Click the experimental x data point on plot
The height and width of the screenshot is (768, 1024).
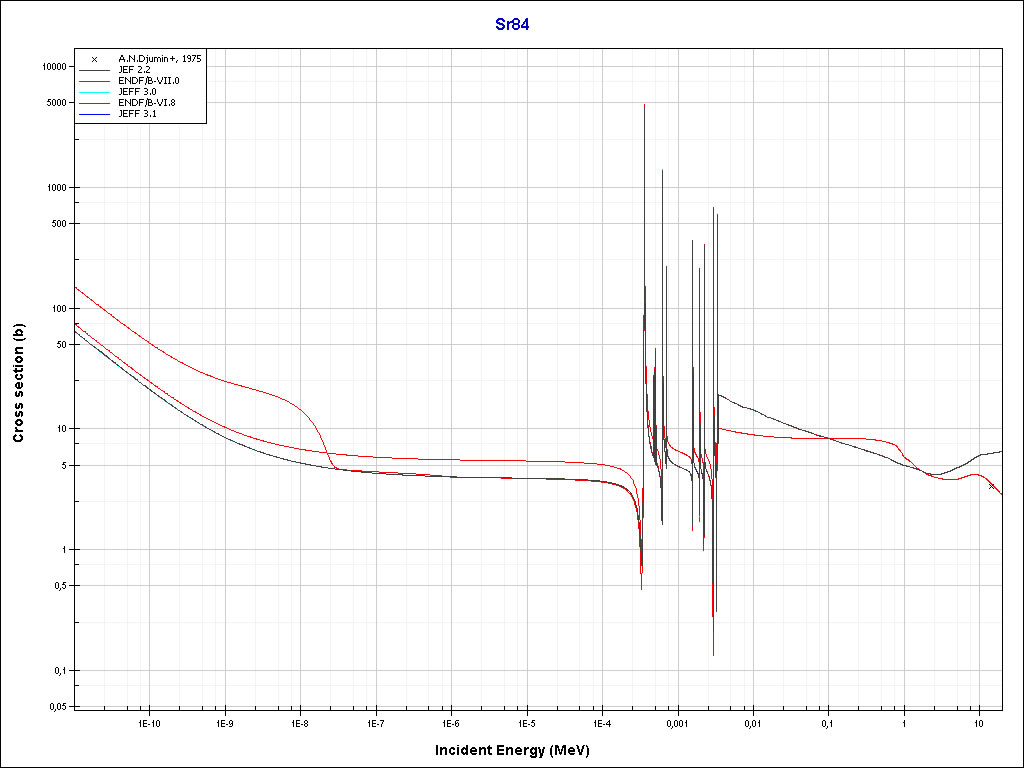tap(991, 486)
